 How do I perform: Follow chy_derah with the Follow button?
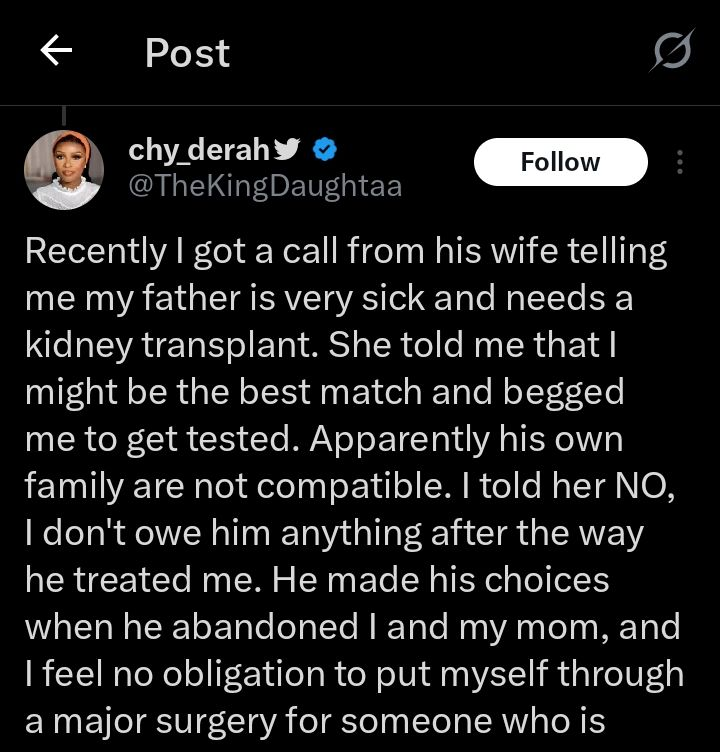click(560, 162)
